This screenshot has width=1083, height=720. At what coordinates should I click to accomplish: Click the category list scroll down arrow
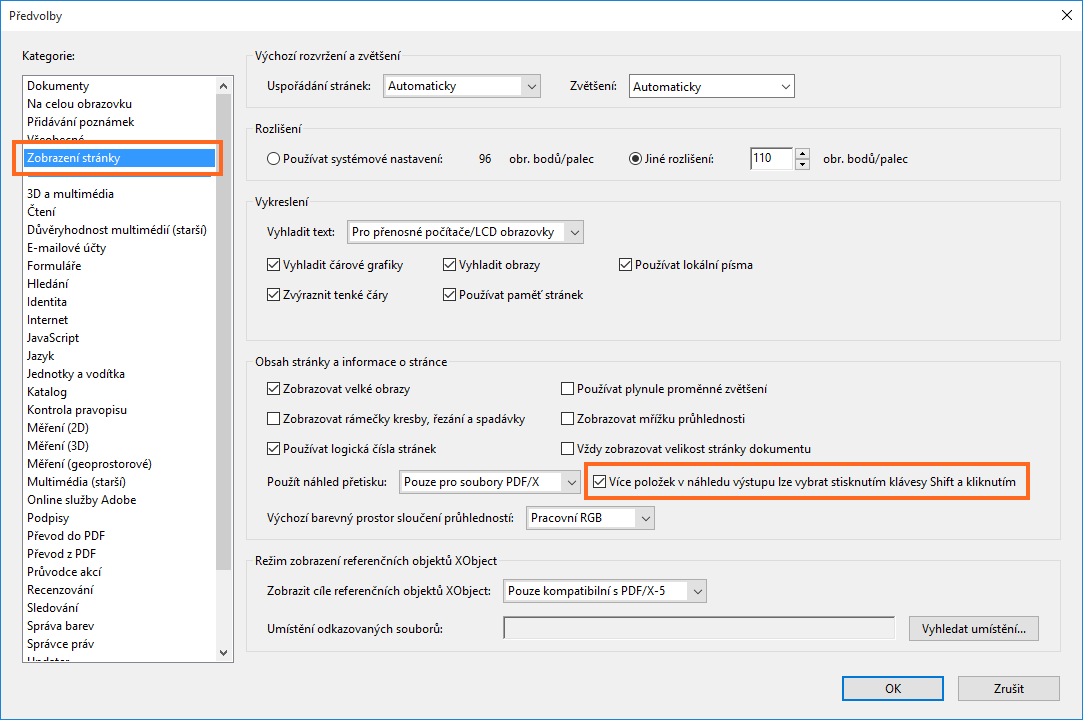coord(223,652)
